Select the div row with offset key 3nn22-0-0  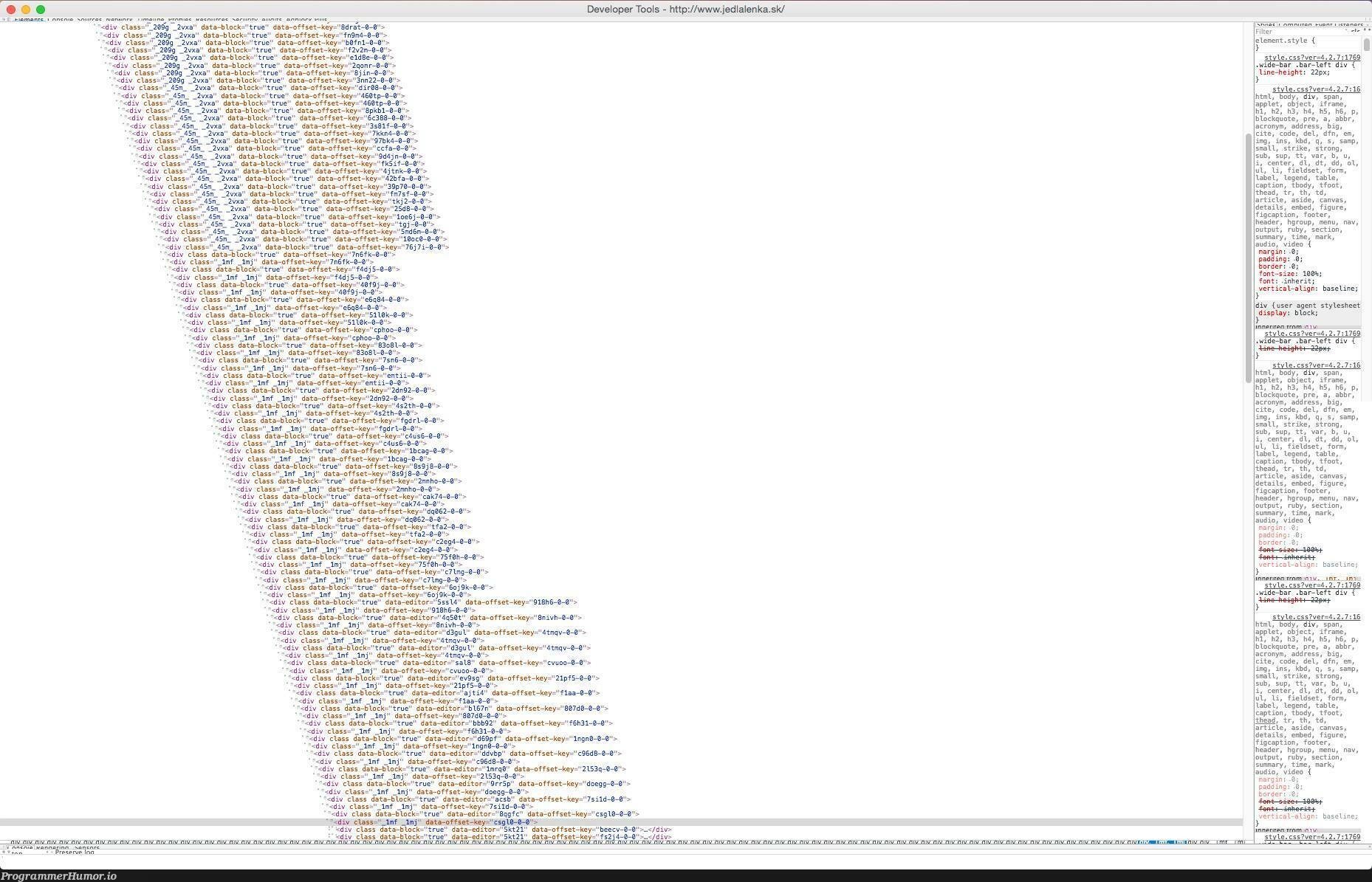click(260, 80)
